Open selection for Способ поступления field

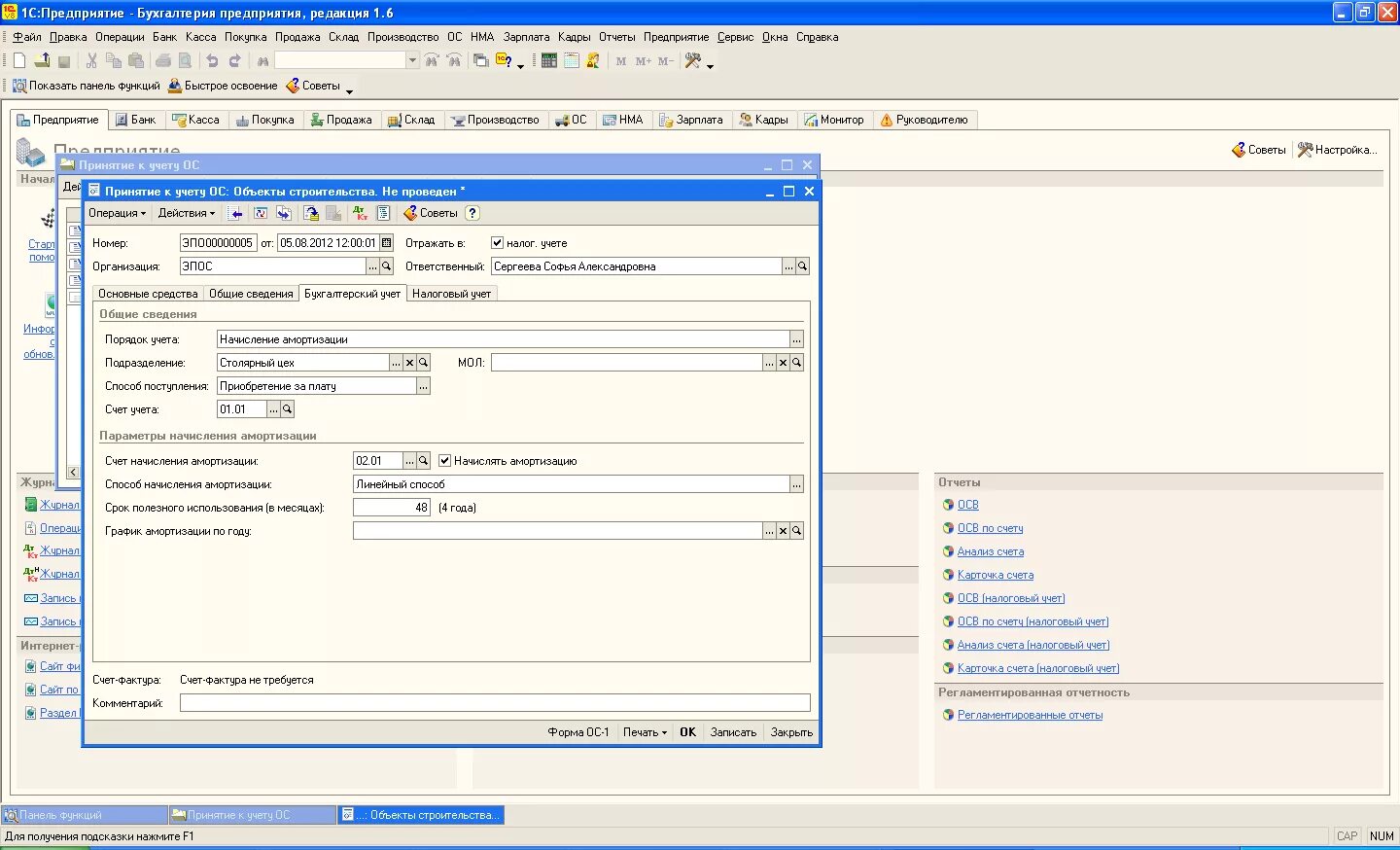(423, 386)
